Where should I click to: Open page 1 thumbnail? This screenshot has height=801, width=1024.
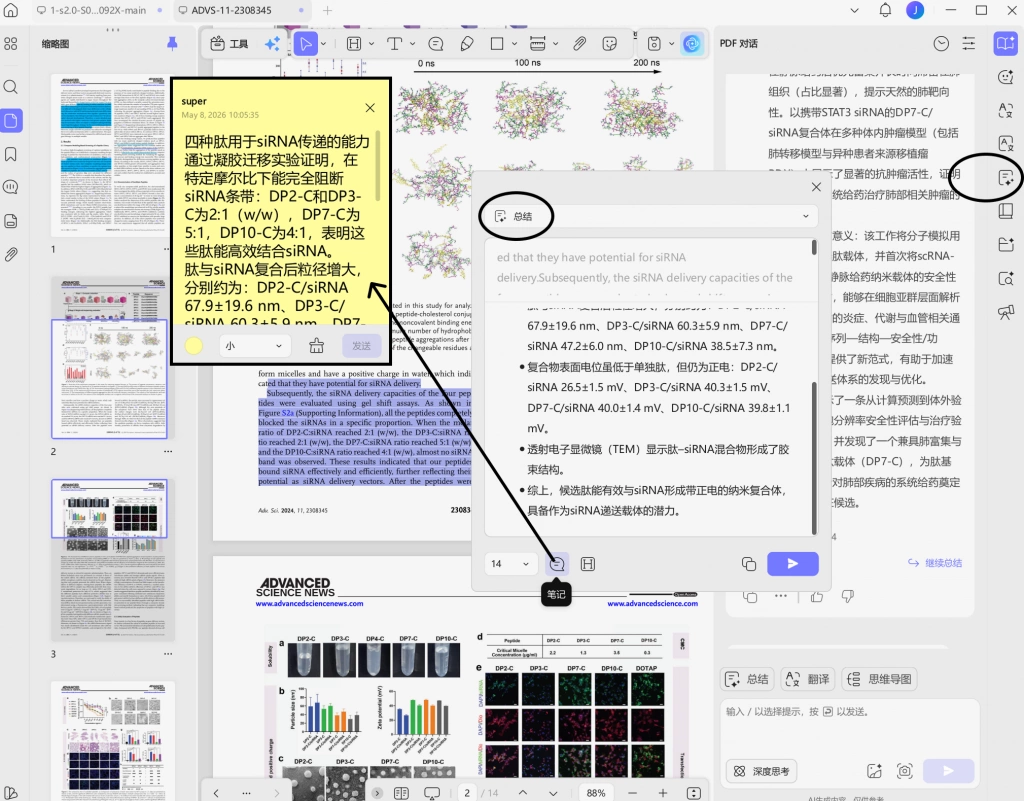coord(113,153)
